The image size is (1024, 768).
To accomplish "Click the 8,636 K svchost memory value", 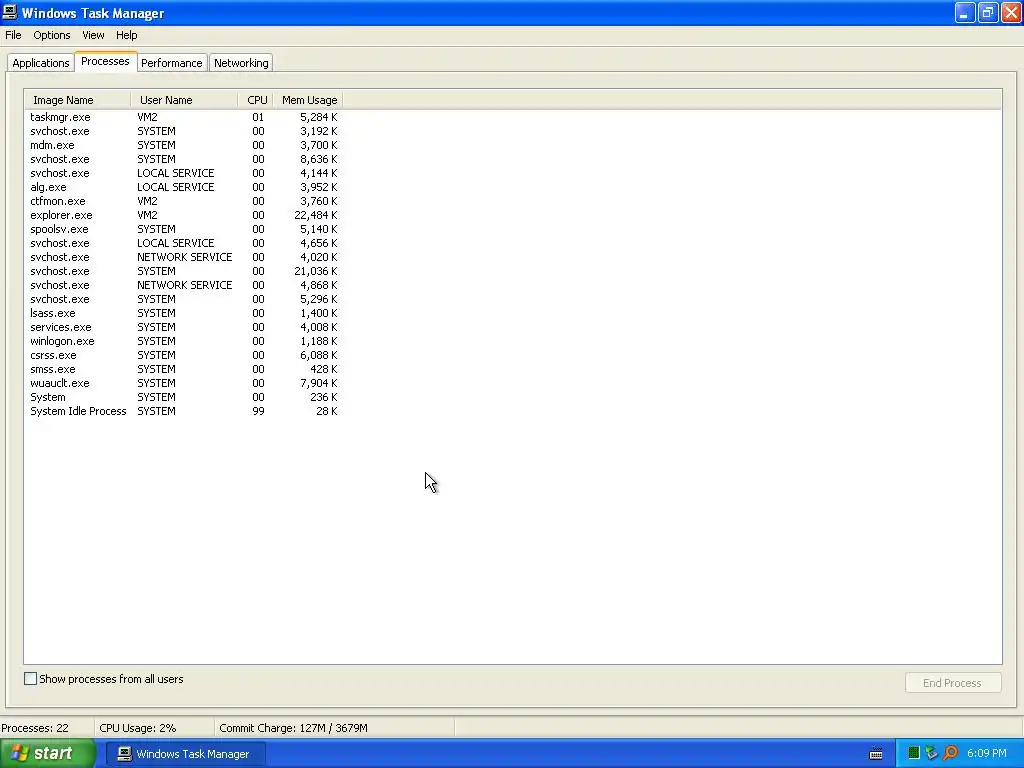I will coord(319,159).
